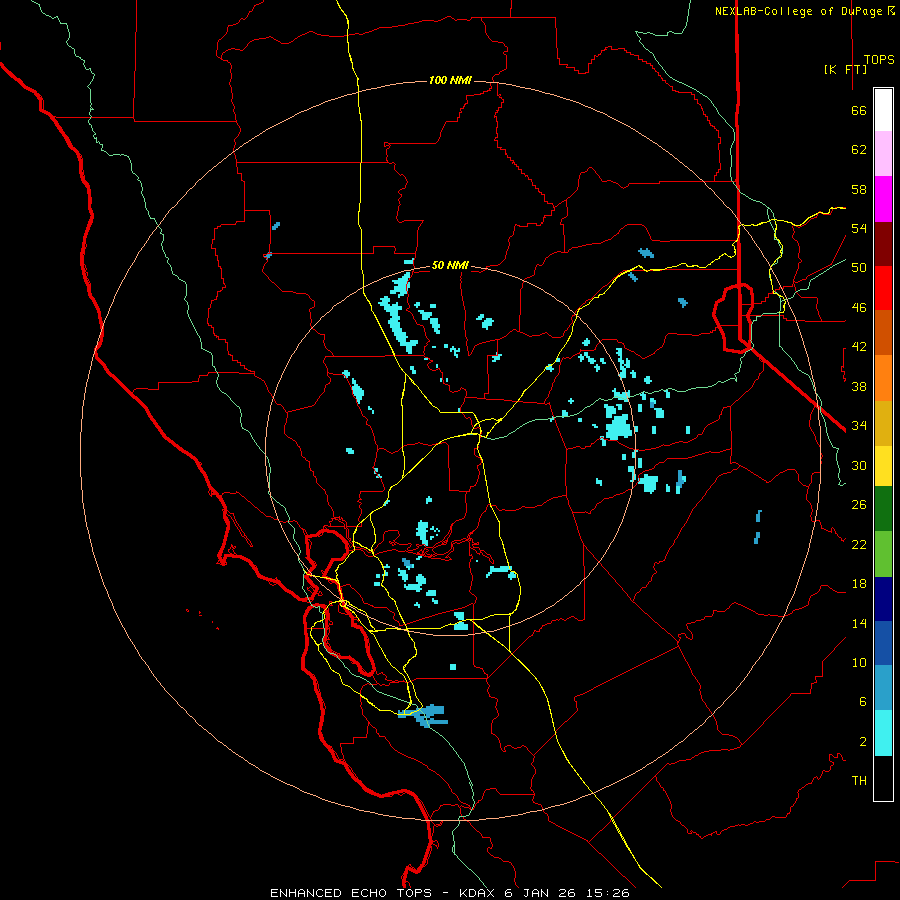Screen dimensions: 900x900
Task: Click the Enhanced Echo Tops KDAX caption
Action: [449, 893]
